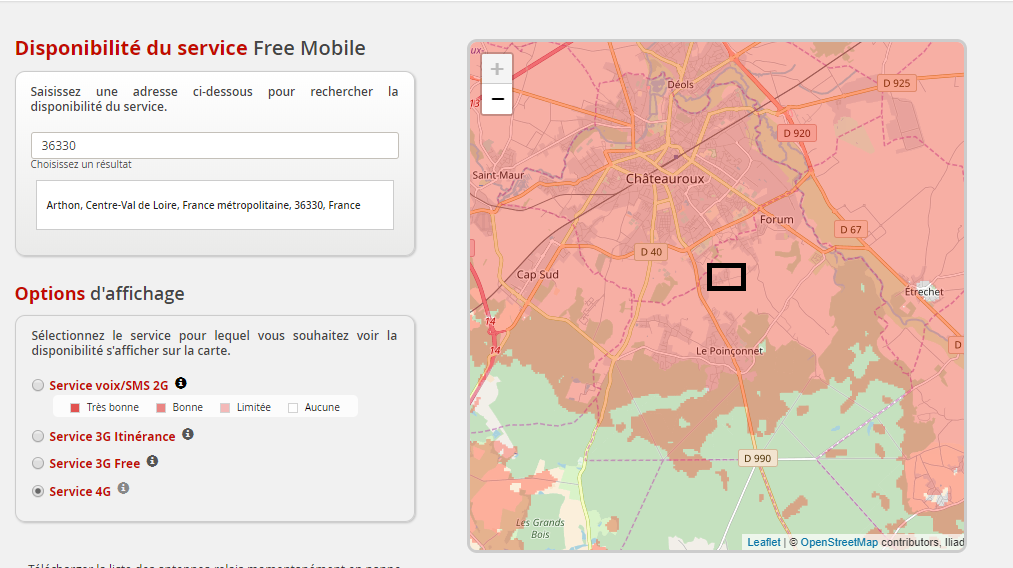The height and width of the screenshot is (568, 1013).
Task: Choose the Service 3G Free radio option
Action: coord(38,463)
